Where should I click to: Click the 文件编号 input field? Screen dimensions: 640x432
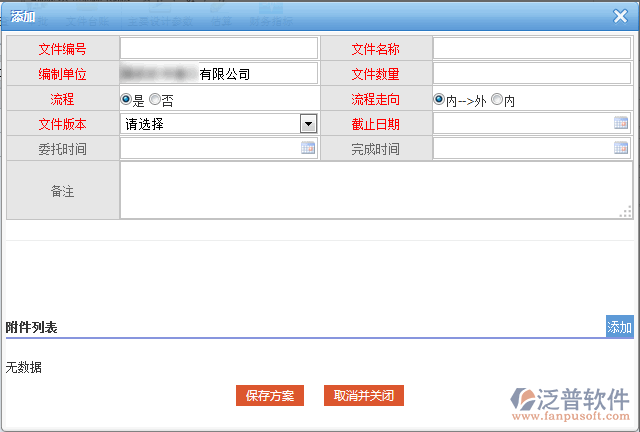coord(218,49)
